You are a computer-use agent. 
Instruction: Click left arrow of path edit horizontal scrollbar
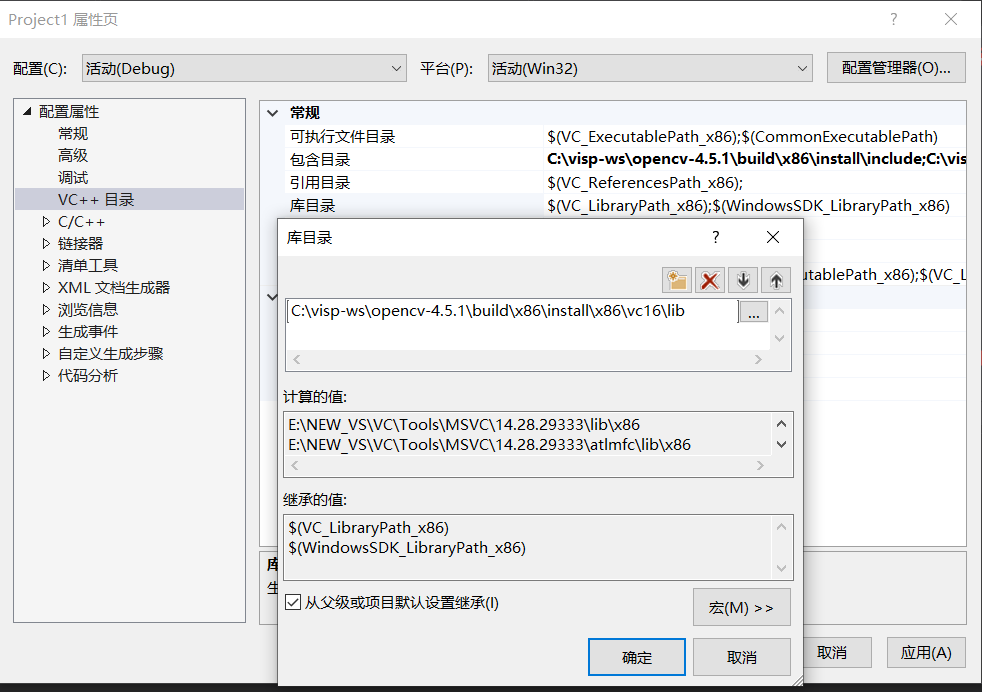coord(297,359)
